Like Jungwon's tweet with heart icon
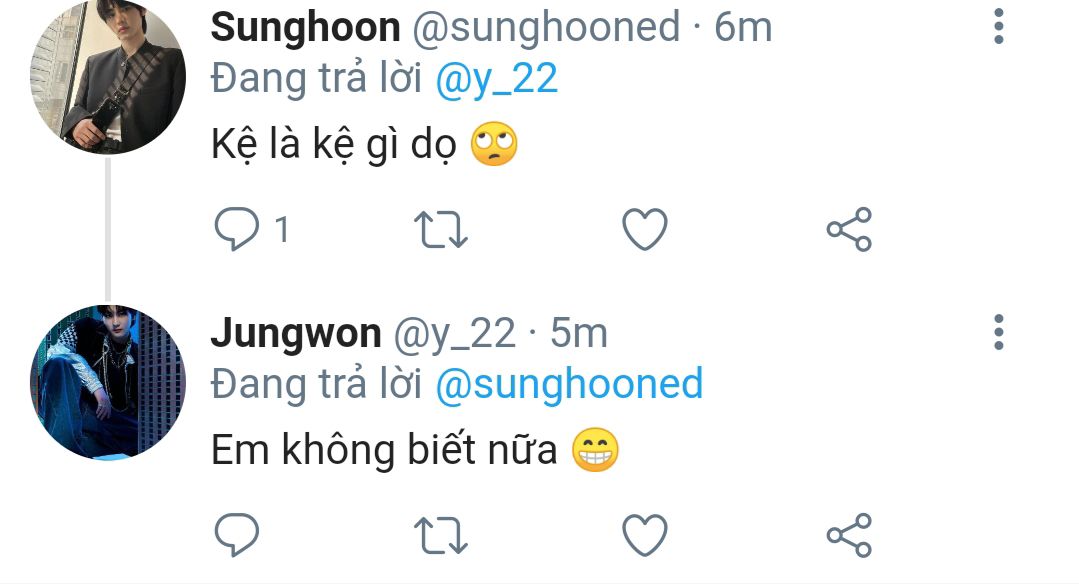The image size is (1079, 584). coord(645,535)
